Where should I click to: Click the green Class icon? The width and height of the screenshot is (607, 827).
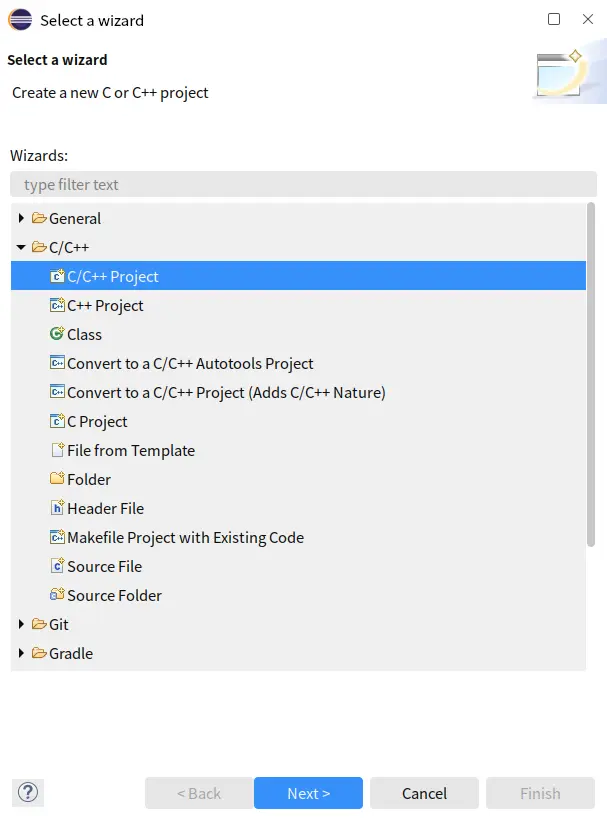pyautogui.click(x=57, y=335)
